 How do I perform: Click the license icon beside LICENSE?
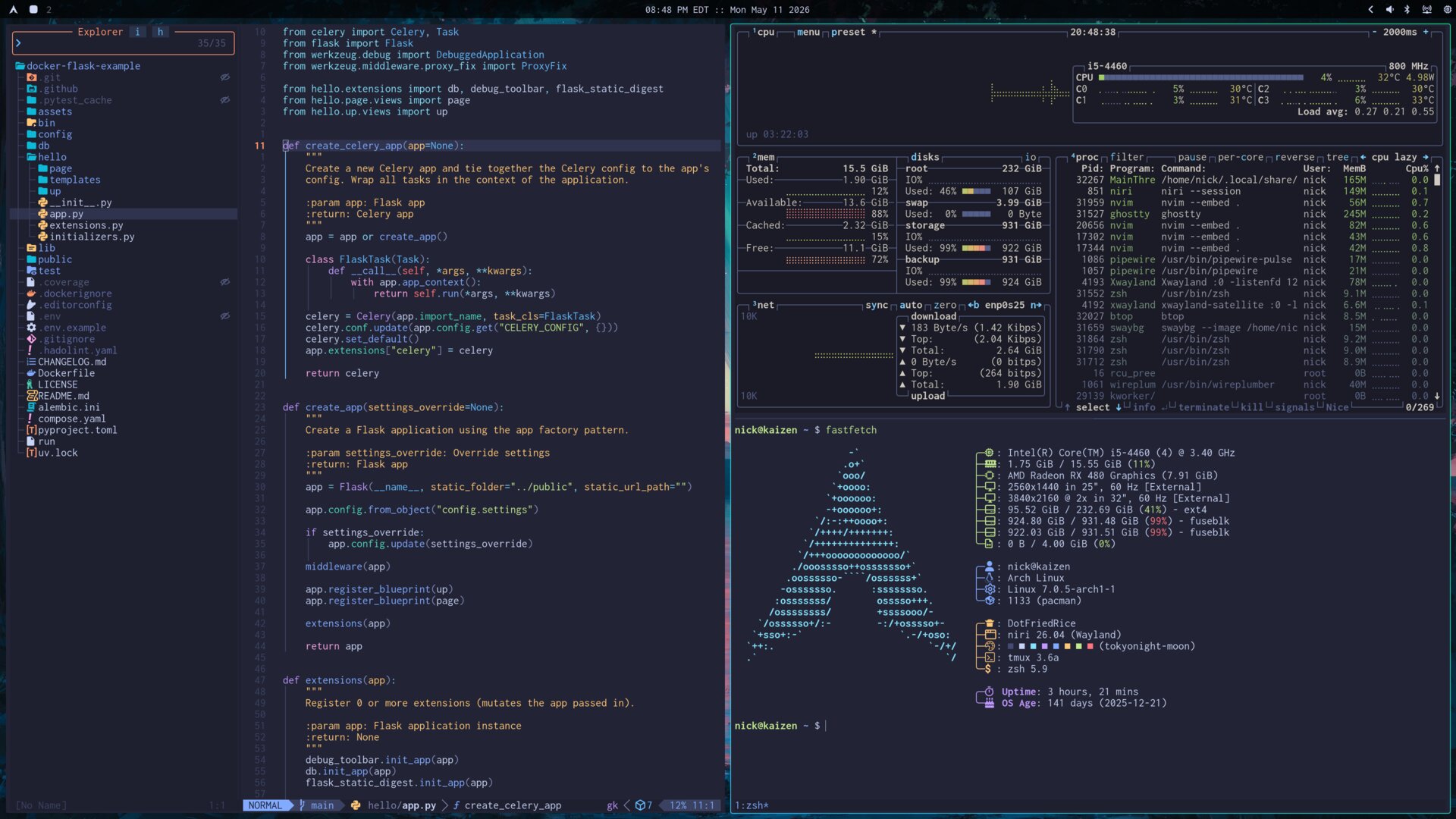tap(30, 384)
